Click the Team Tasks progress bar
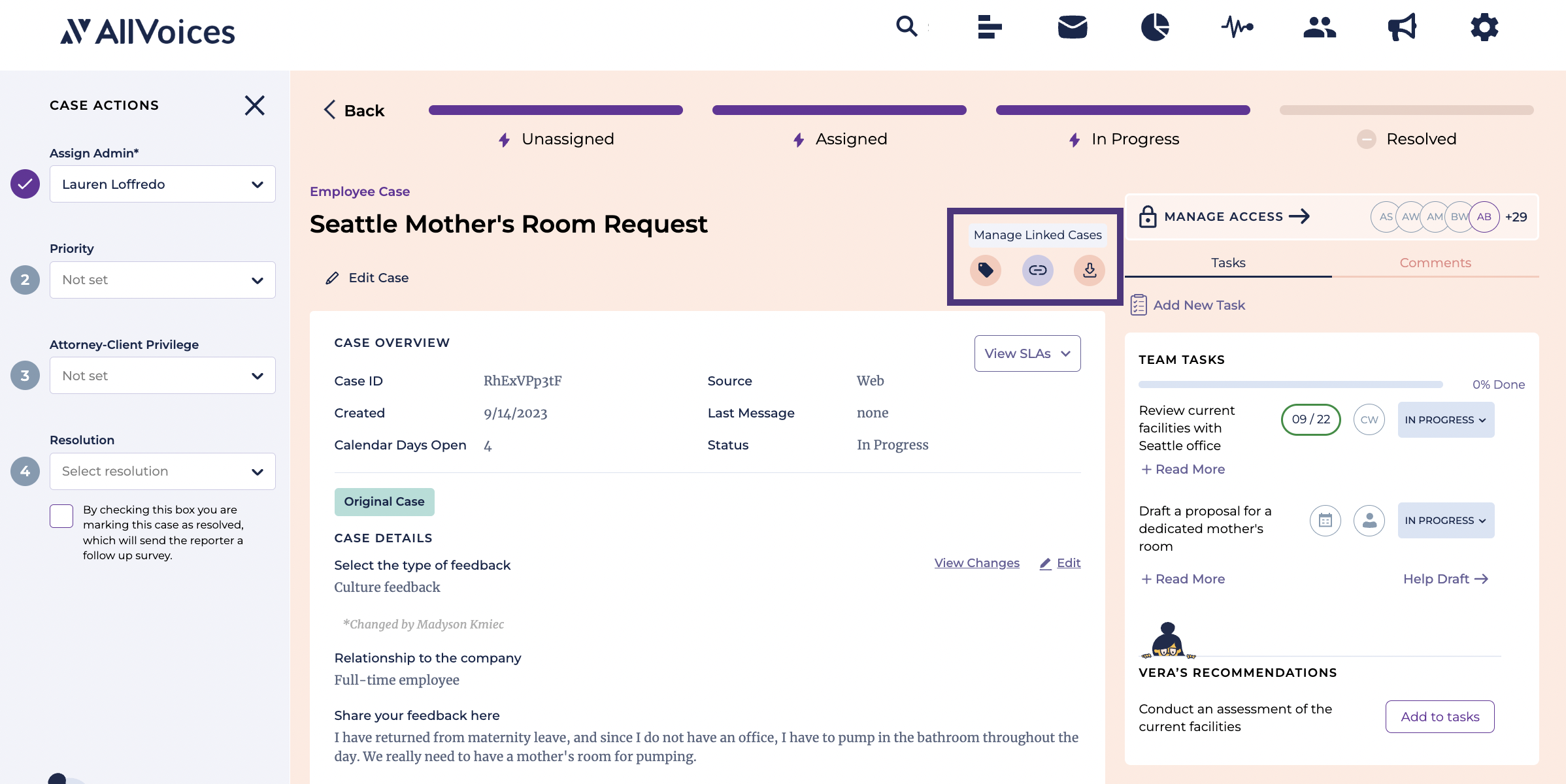The width and height of the screenshot is (1566, 784). click(x=1290, y=385)
